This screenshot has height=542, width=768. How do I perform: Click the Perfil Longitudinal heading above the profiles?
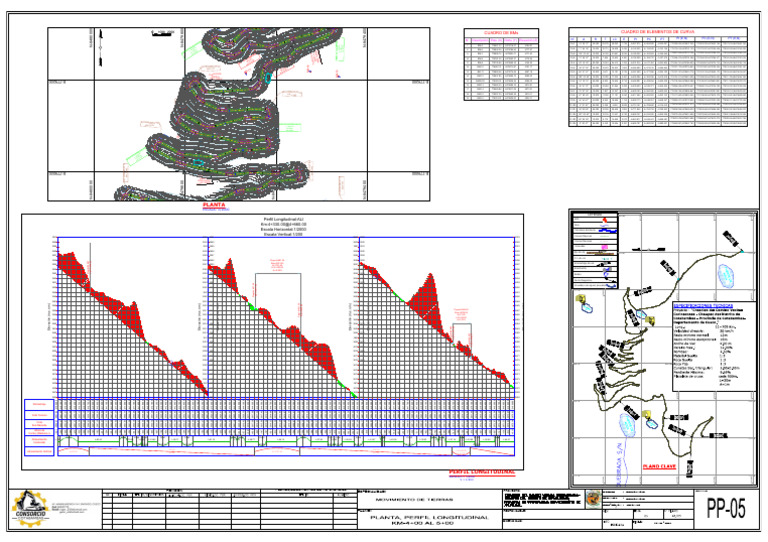coord(283,219)
